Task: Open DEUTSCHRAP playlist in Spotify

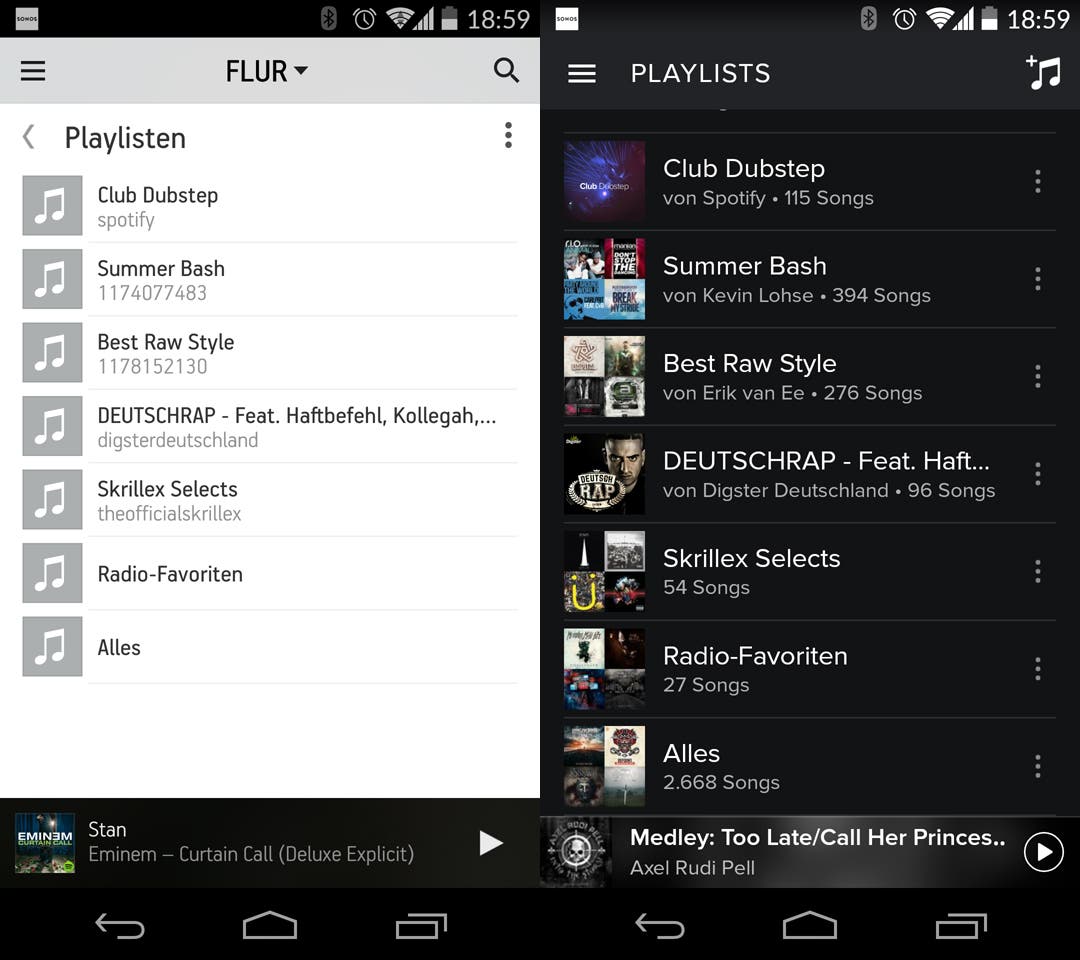Action: pos(809,474)
